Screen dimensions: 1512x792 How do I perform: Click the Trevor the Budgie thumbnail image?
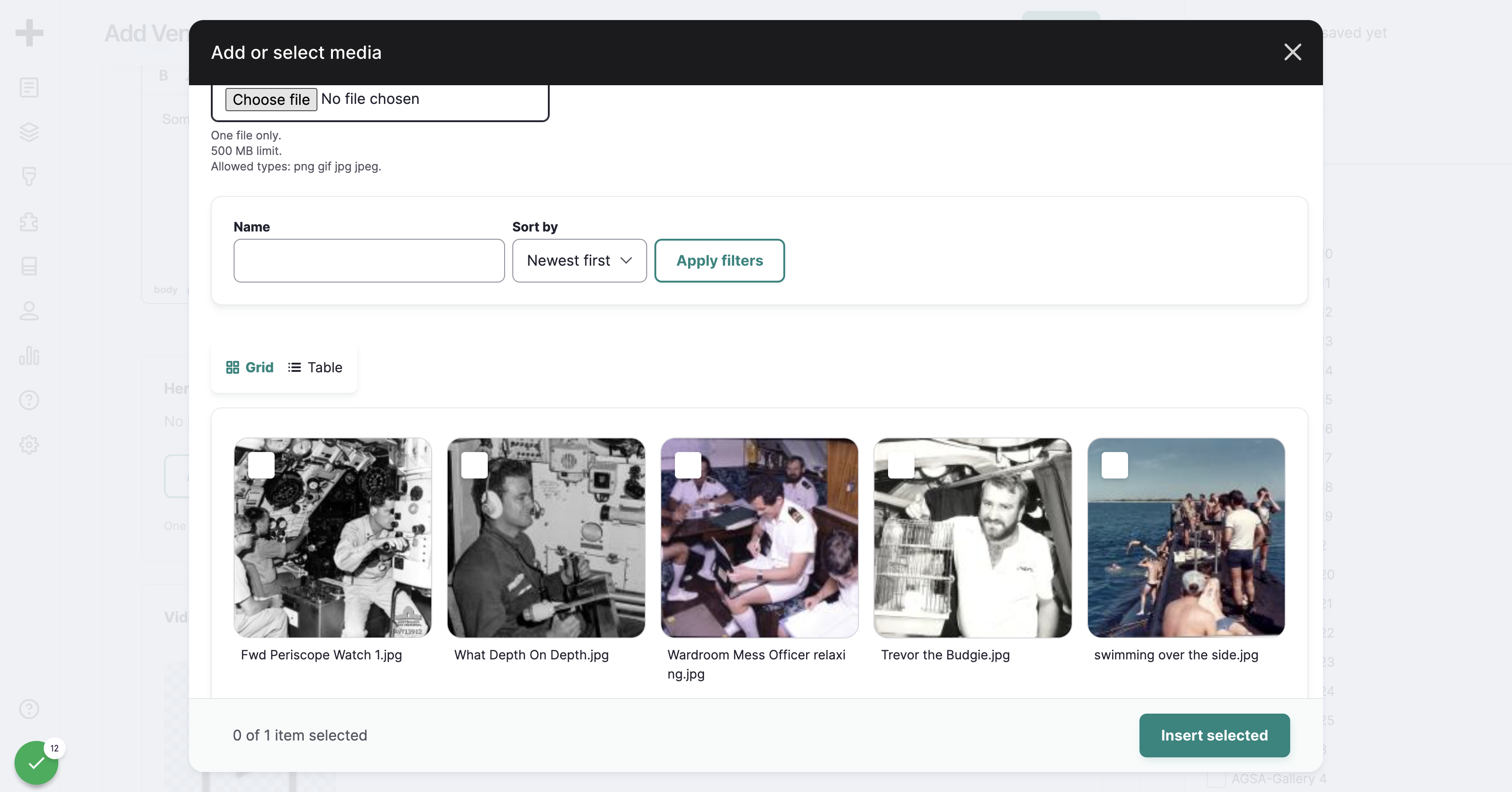click(x=973, y=538)
